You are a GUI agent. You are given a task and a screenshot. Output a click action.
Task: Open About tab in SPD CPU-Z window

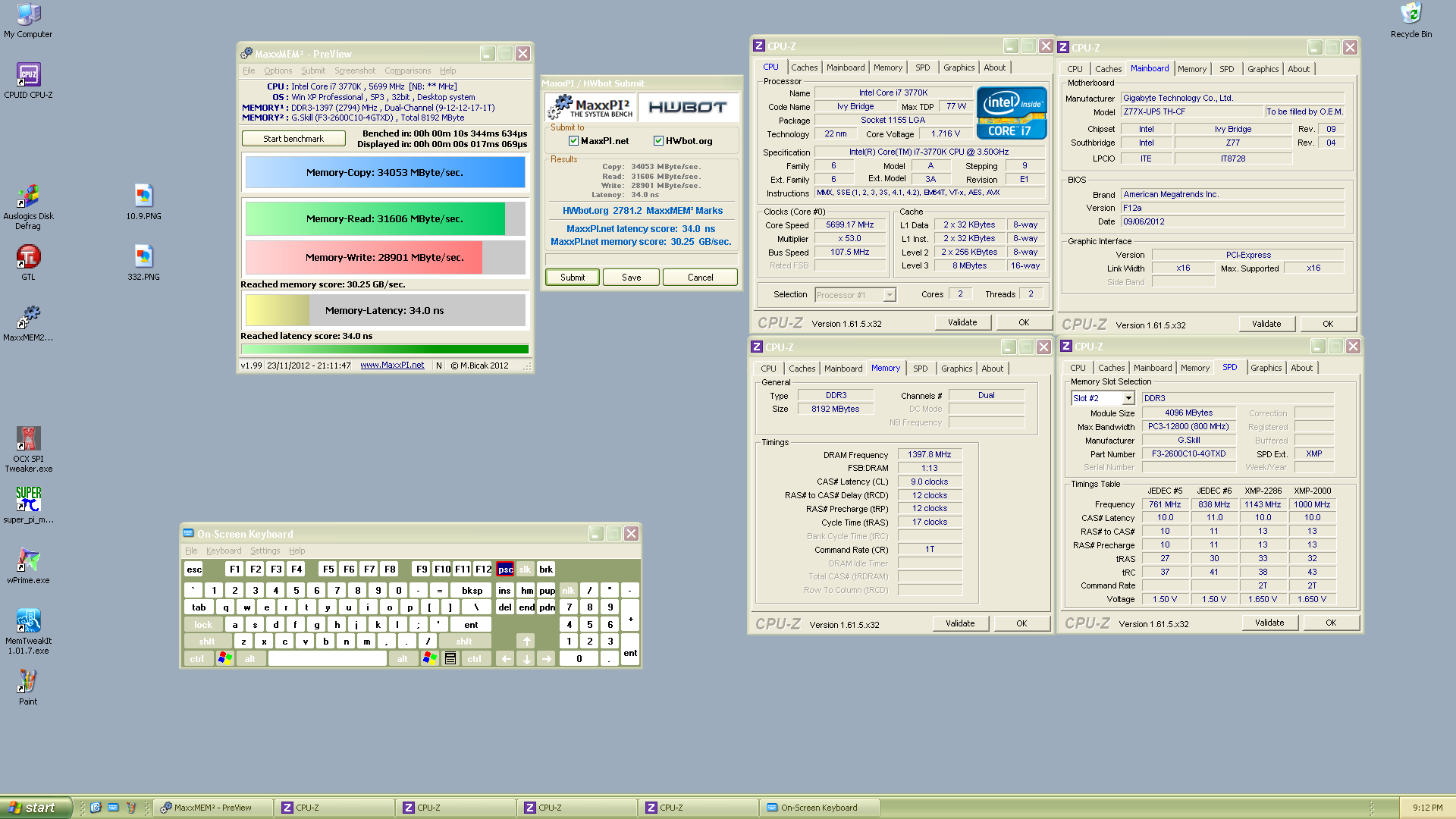pyautogui.click(x=1301, y=368)
